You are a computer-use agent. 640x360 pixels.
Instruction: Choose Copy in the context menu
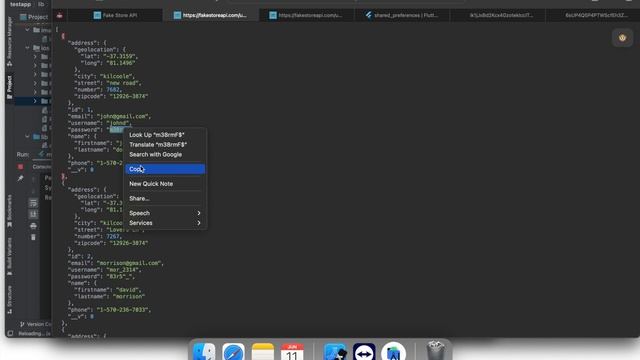(165, 169)
